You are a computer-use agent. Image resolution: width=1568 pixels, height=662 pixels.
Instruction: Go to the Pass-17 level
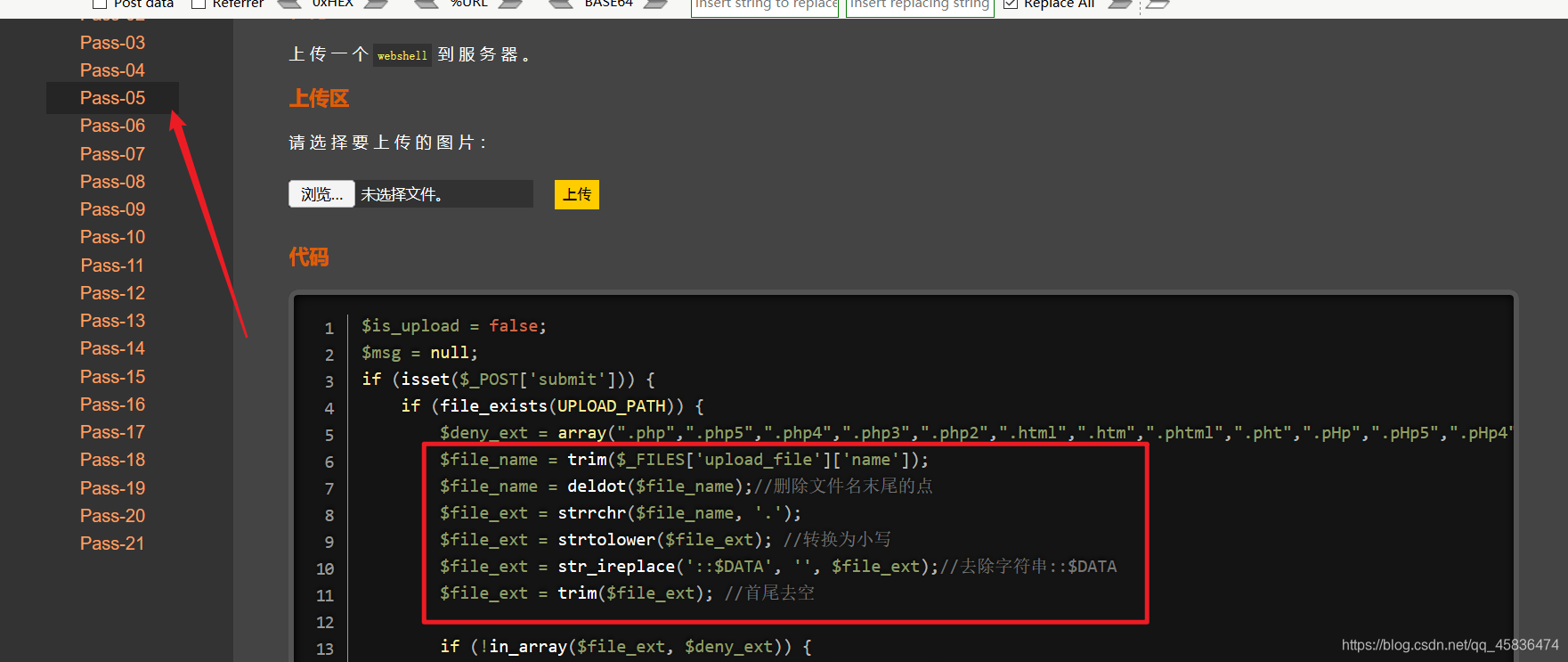[x=112, y=432]
